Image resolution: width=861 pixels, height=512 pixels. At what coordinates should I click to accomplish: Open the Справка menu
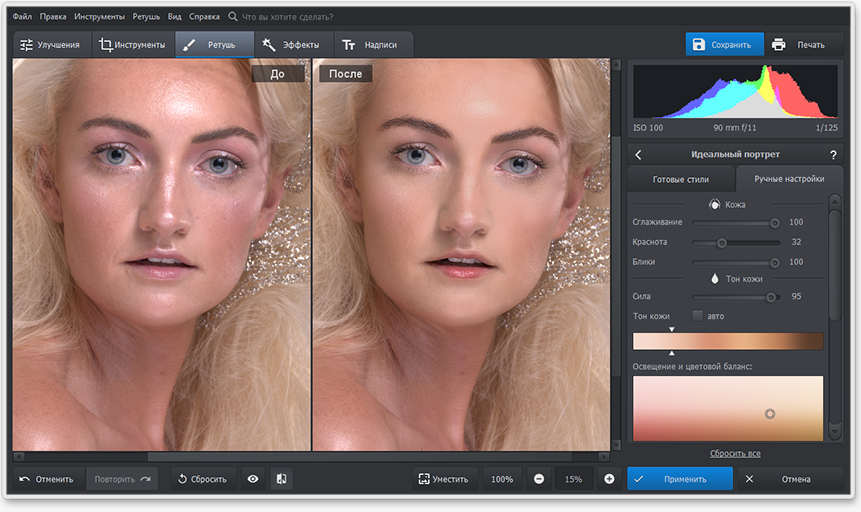(204, 16)
